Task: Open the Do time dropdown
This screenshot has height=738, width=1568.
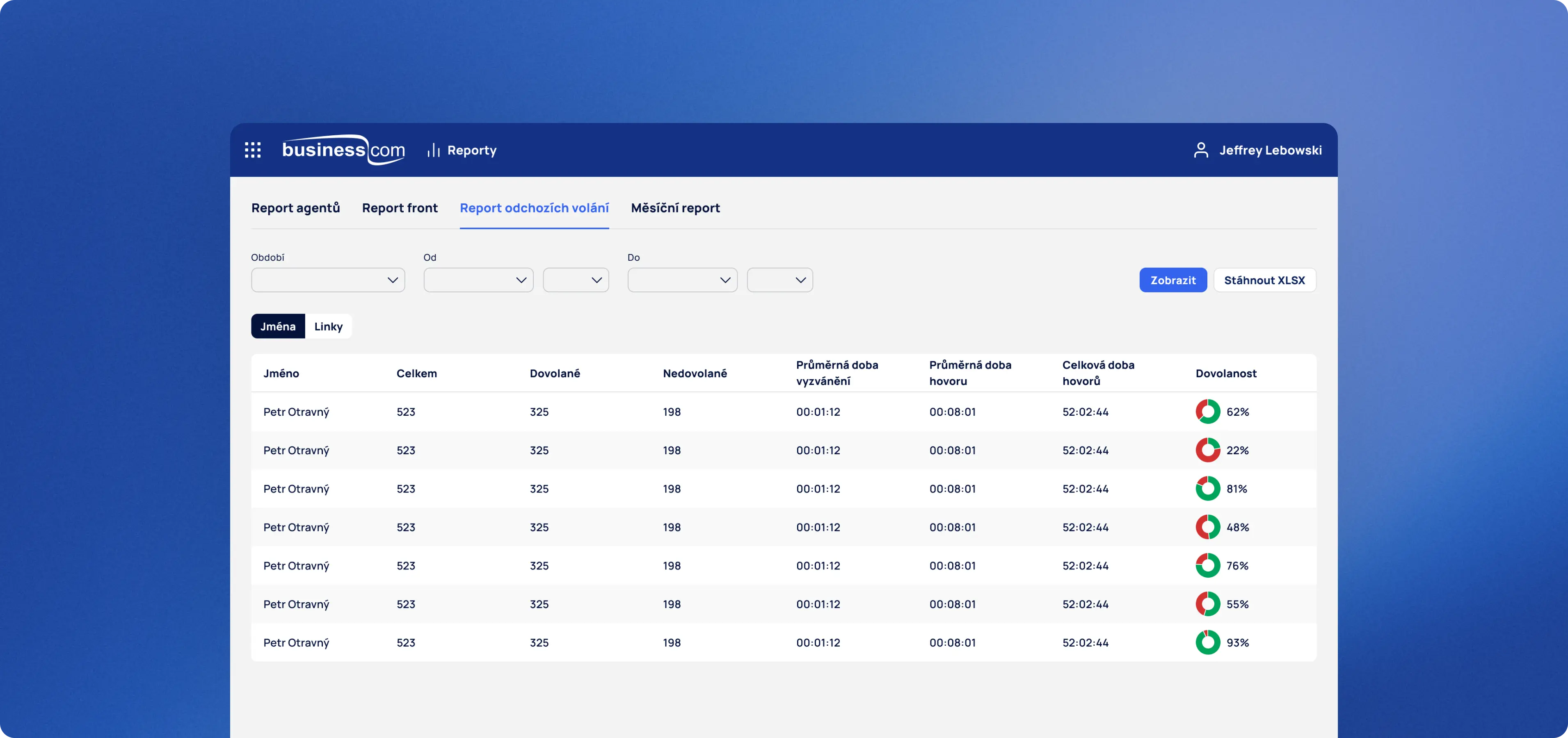Action: pyautogui.click(x=780, y=280)
